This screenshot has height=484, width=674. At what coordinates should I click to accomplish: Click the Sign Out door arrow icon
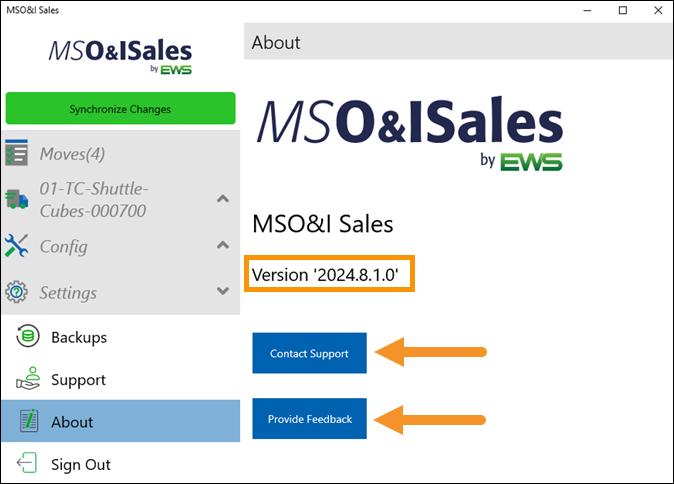27,463
